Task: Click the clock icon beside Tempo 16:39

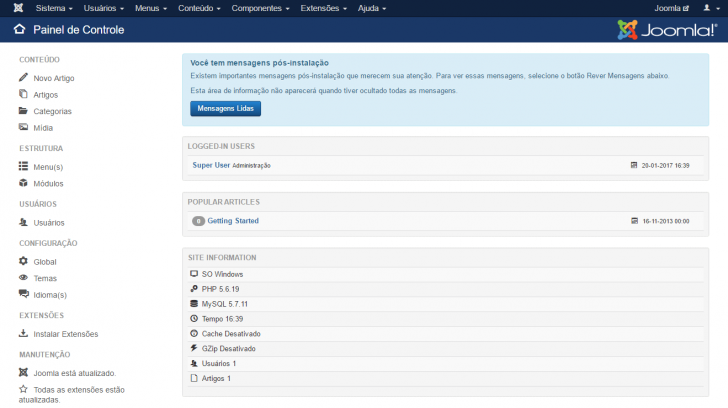Action: [194, 318]
